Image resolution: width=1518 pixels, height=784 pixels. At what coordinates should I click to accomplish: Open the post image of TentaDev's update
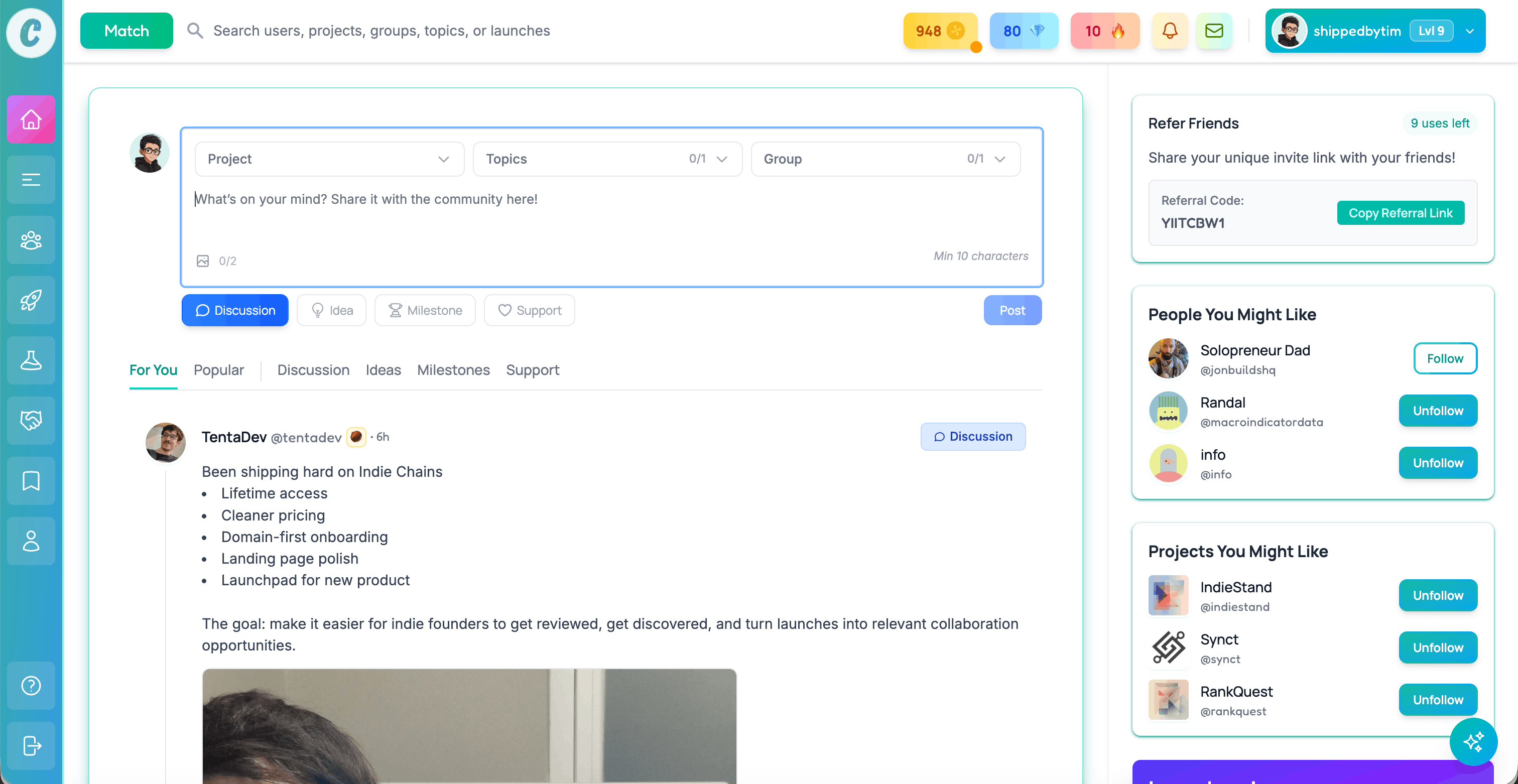[x=469, y=726]
